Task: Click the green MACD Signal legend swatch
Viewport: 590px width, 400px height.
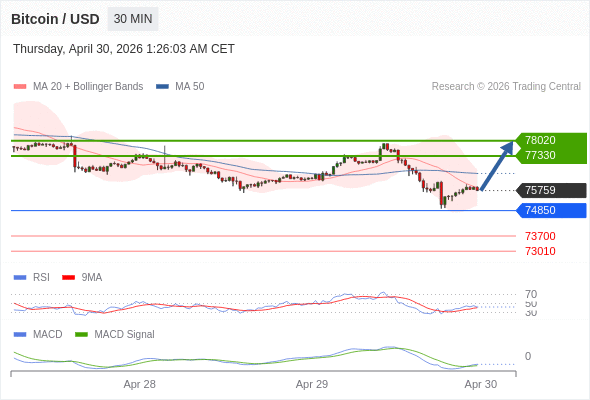Action: [81, 335]
